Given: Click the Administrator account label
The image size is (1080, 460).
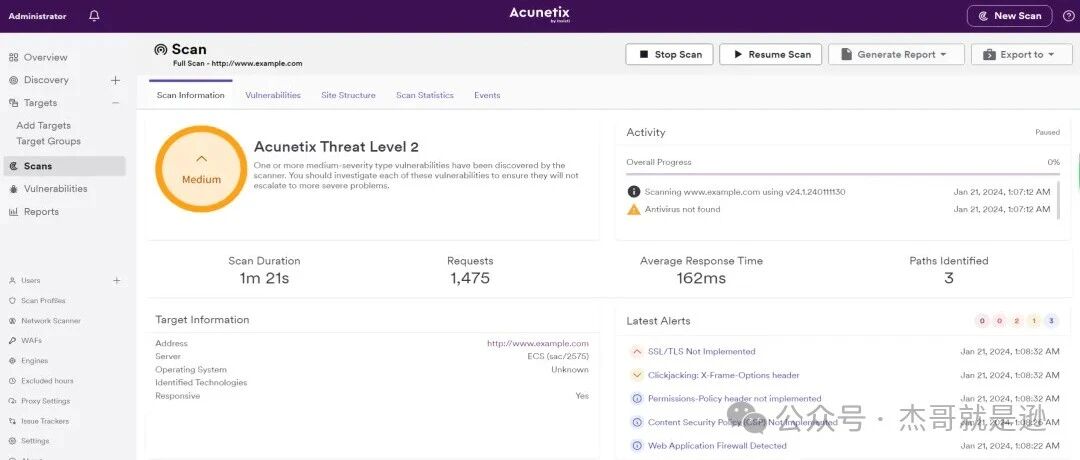Looking at the screenshot, I should [x=37, y=16].
